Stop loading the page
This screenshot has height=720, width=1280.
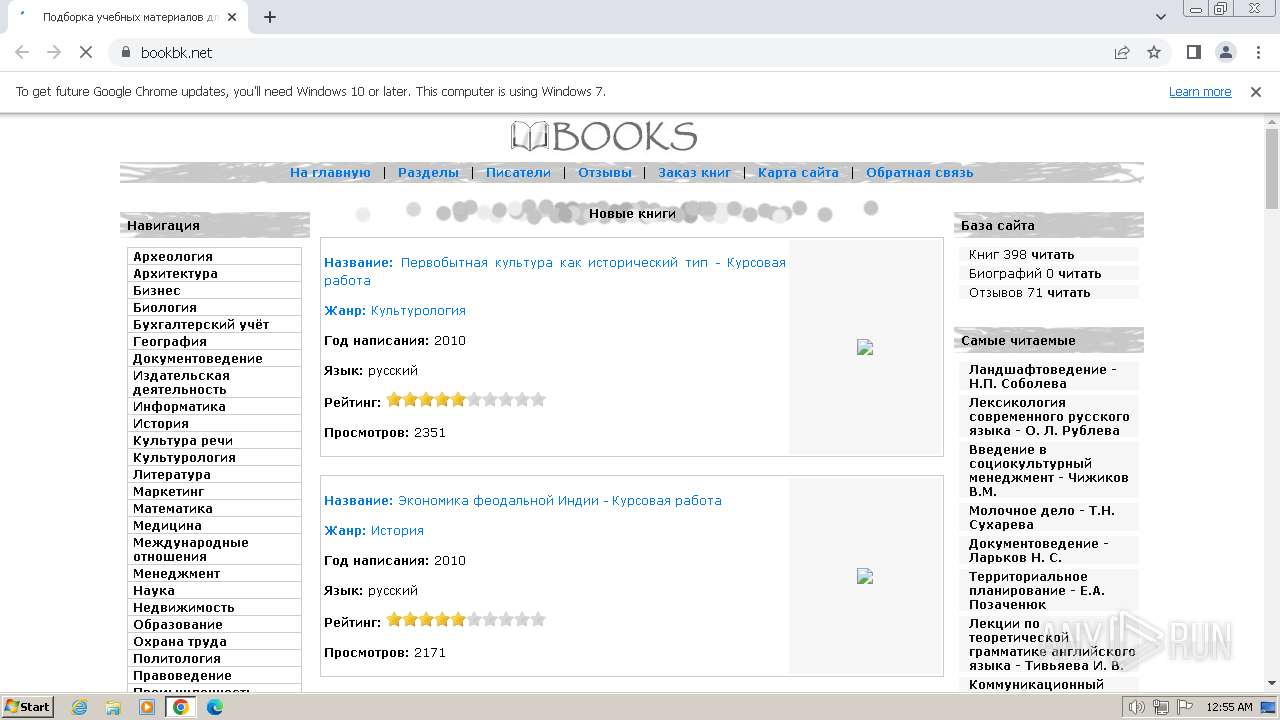click(x=86, y=52)
